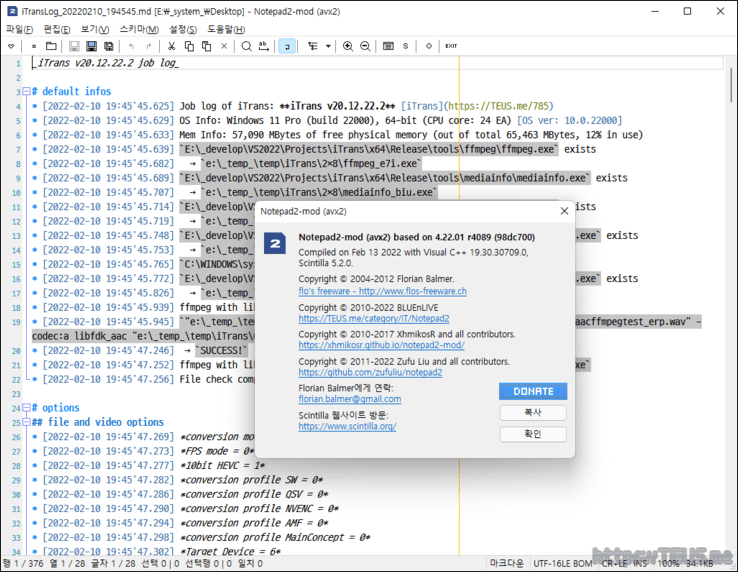
Task: Open a file using the folder icon
Action: [x=51, y=46]
